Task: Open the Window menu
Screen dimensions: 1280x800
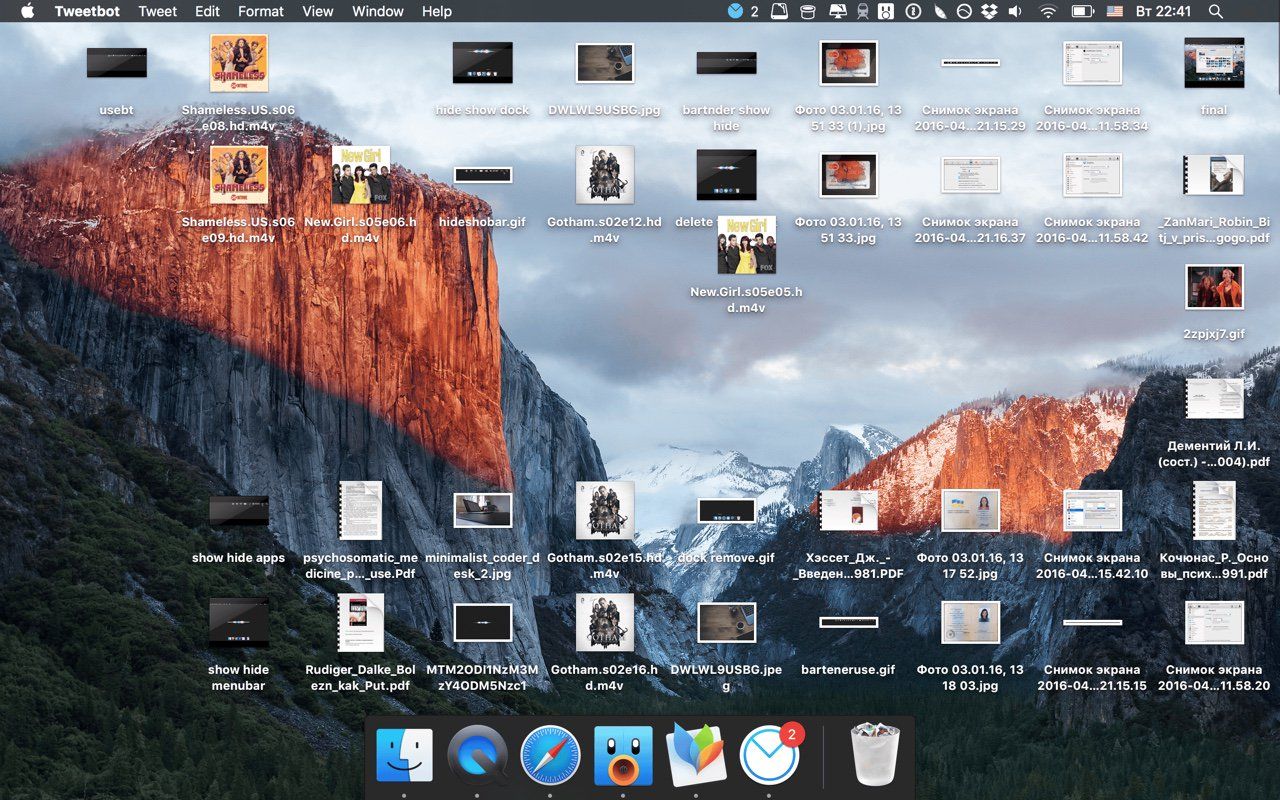Action: 378,11
